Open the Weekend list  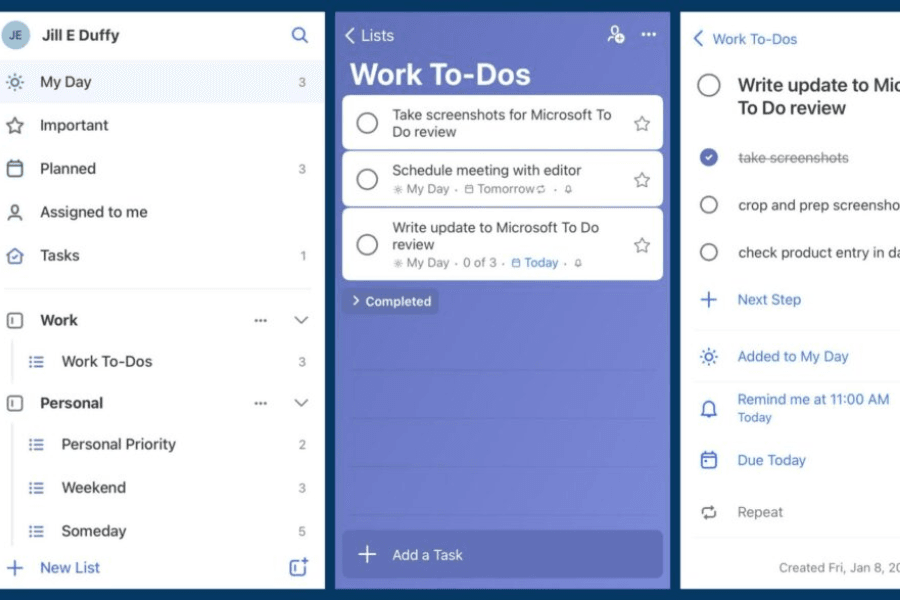pyautogui.click(x=93, y=488)
